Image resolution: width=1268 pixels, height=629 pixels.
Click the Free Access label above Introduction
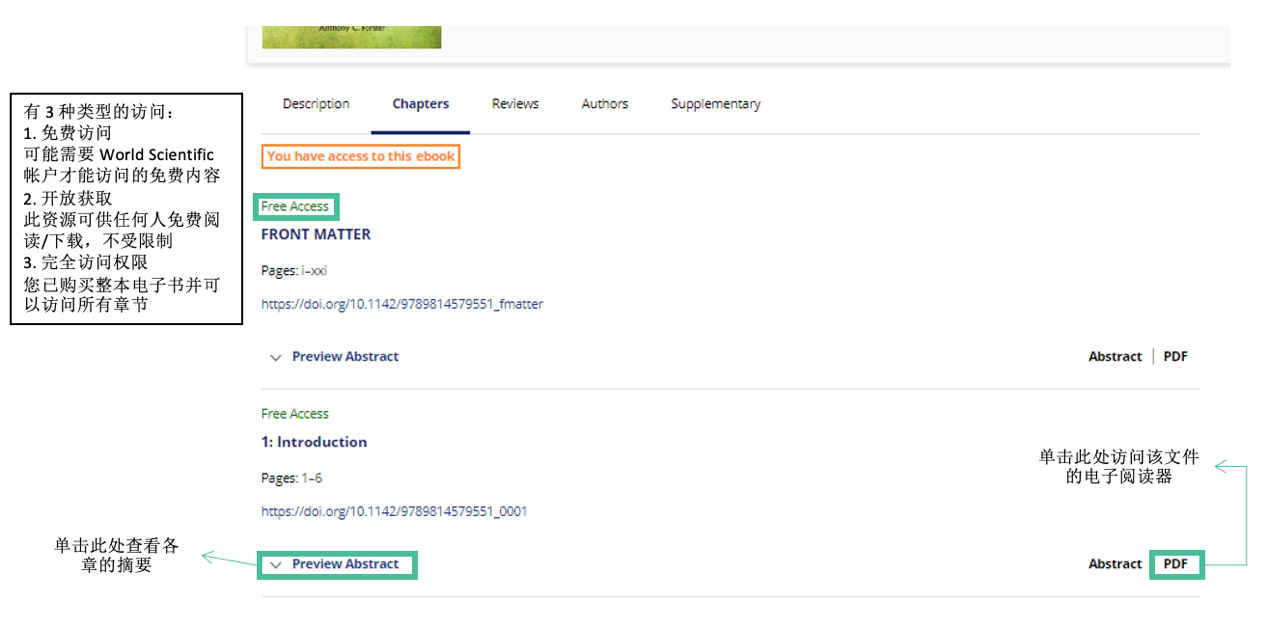click(295, 414)
